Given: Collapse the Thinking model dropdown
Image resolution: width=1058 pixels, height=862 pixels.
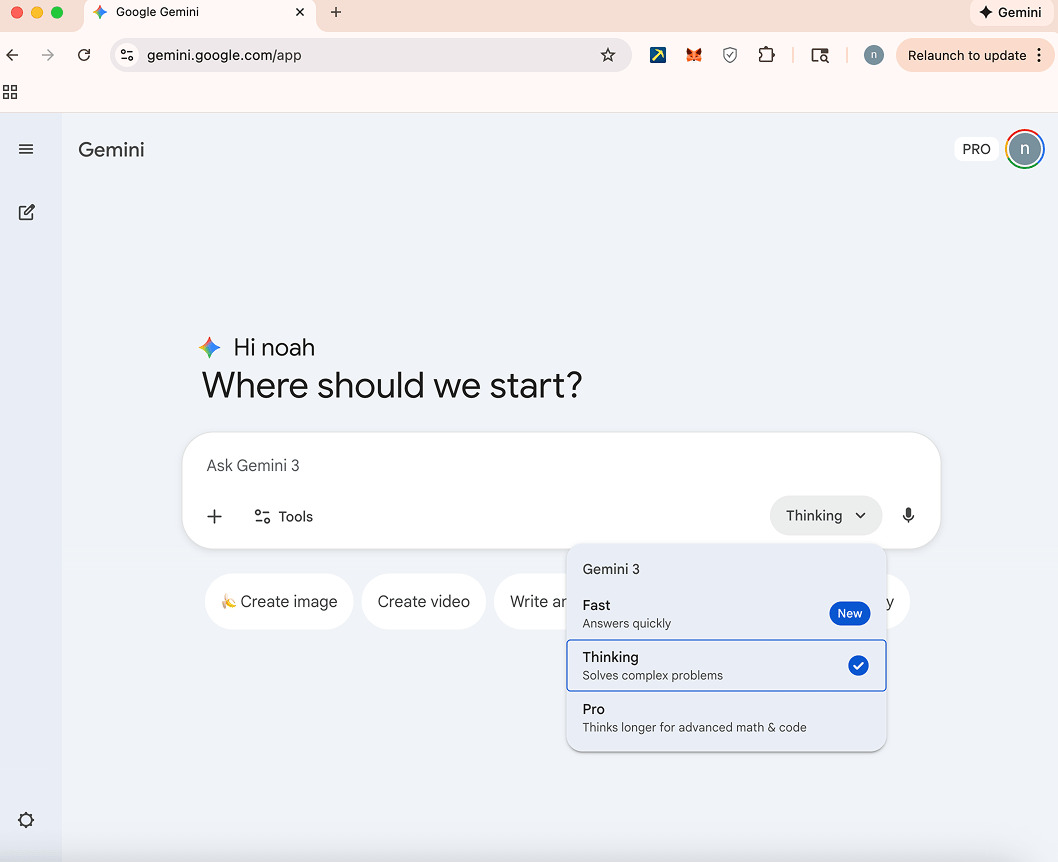Looking at the screenshot, I should [x=826, y=516].
